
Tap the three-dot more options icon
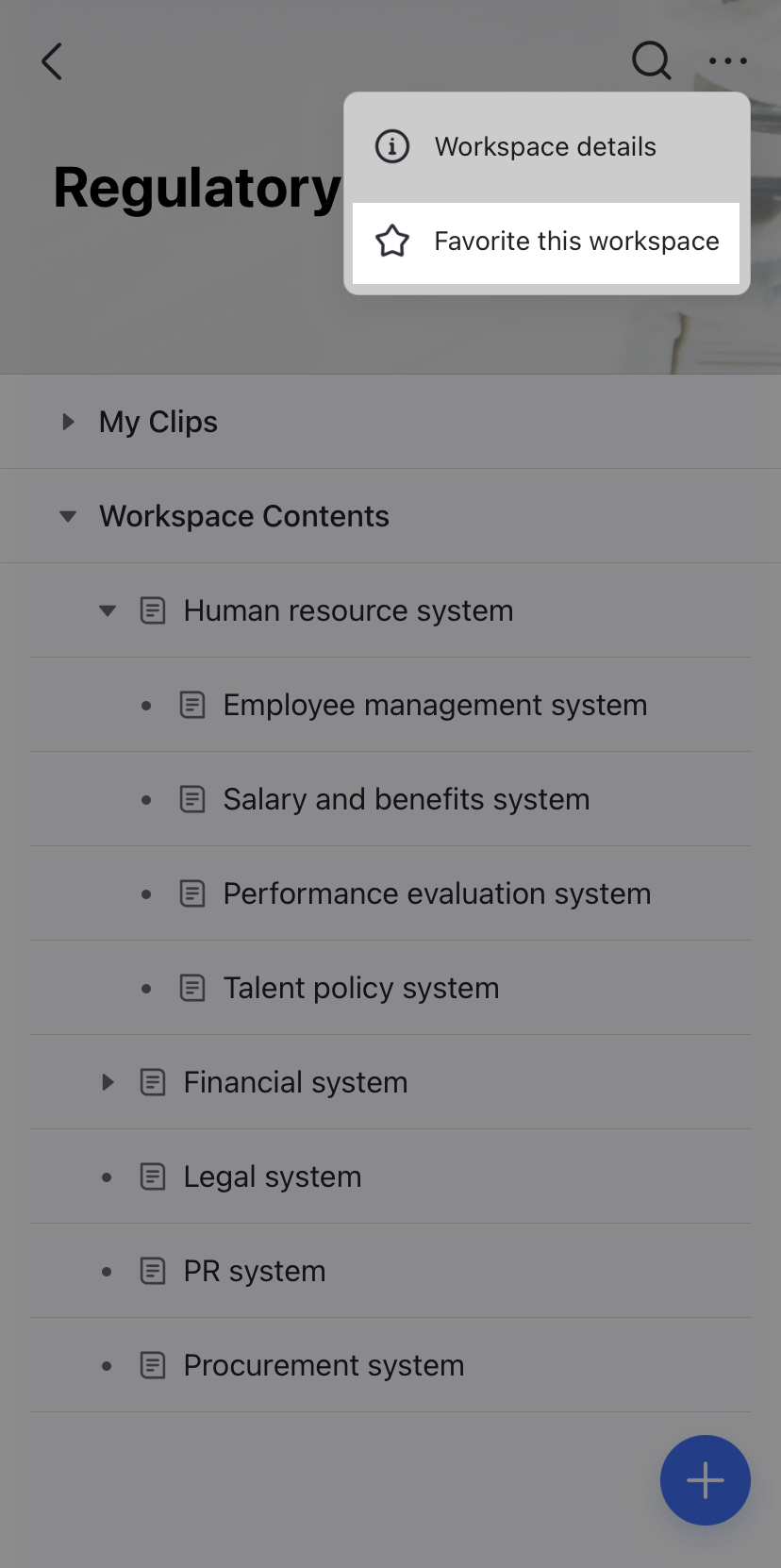728,61
